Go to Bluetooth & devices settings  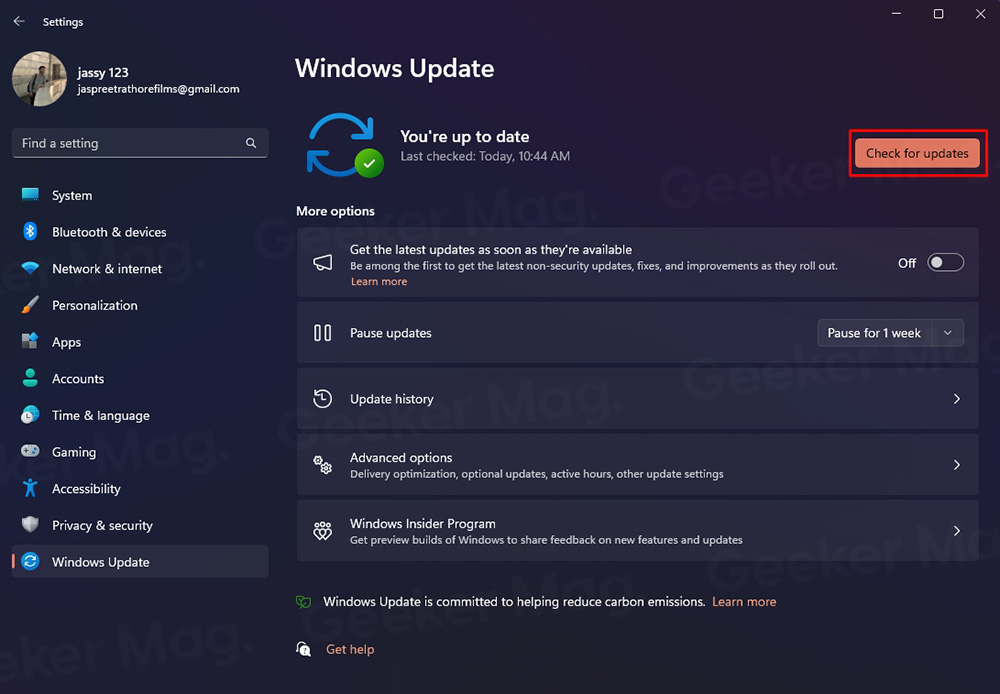coord(140,232)
